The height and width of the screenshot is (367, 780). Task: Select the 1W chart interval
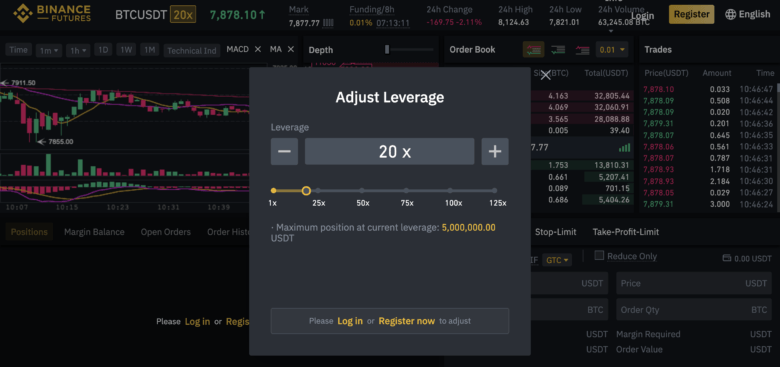pyautogui.click(x=126, y=50)
